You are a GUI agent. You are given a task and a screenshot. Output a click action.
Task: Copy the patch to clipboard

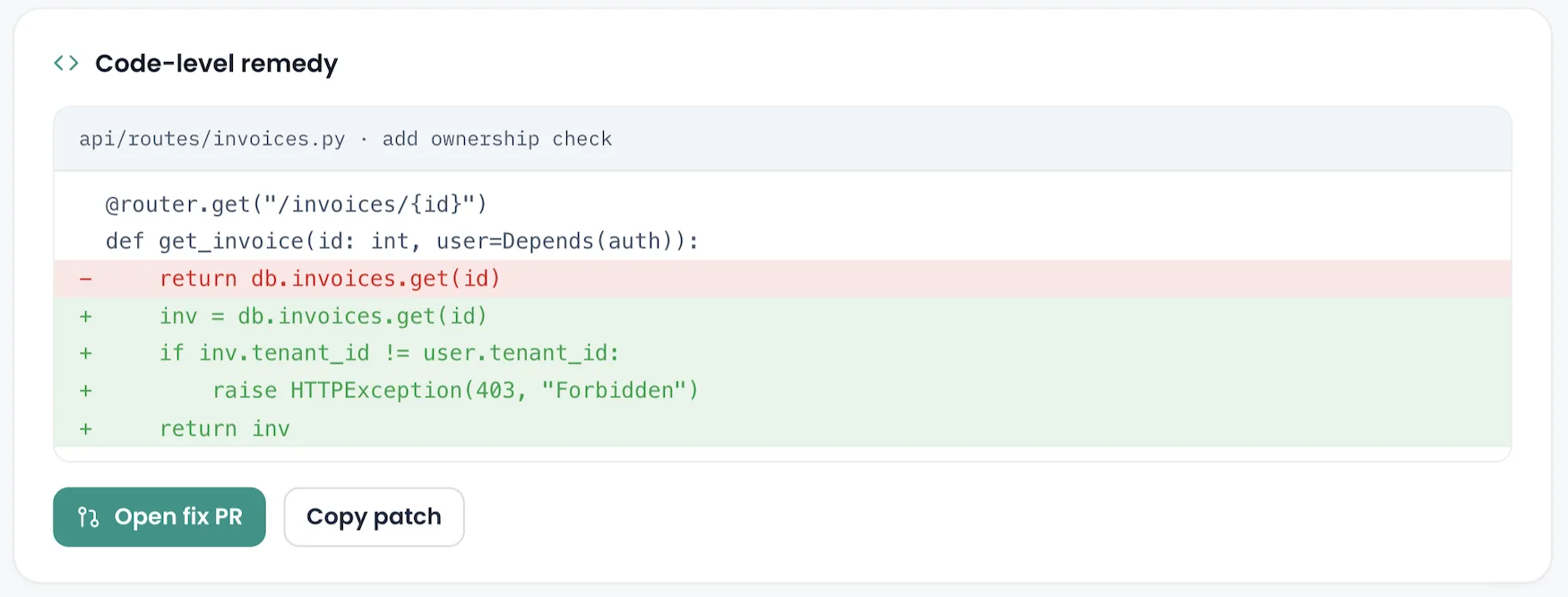coord(374,517)
